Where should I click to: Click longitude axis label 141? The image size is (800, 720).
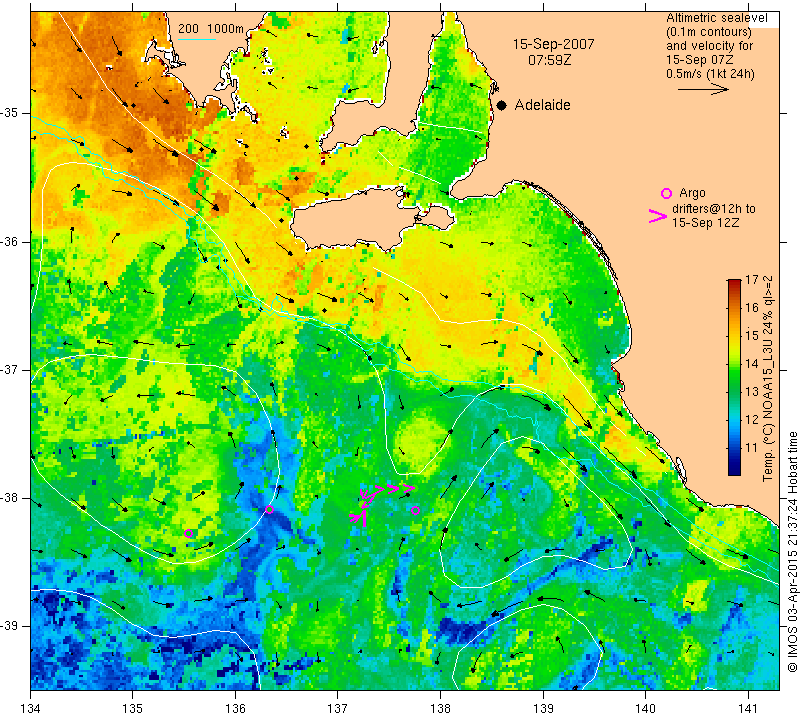pyautogui.click(x=748, y=709)
